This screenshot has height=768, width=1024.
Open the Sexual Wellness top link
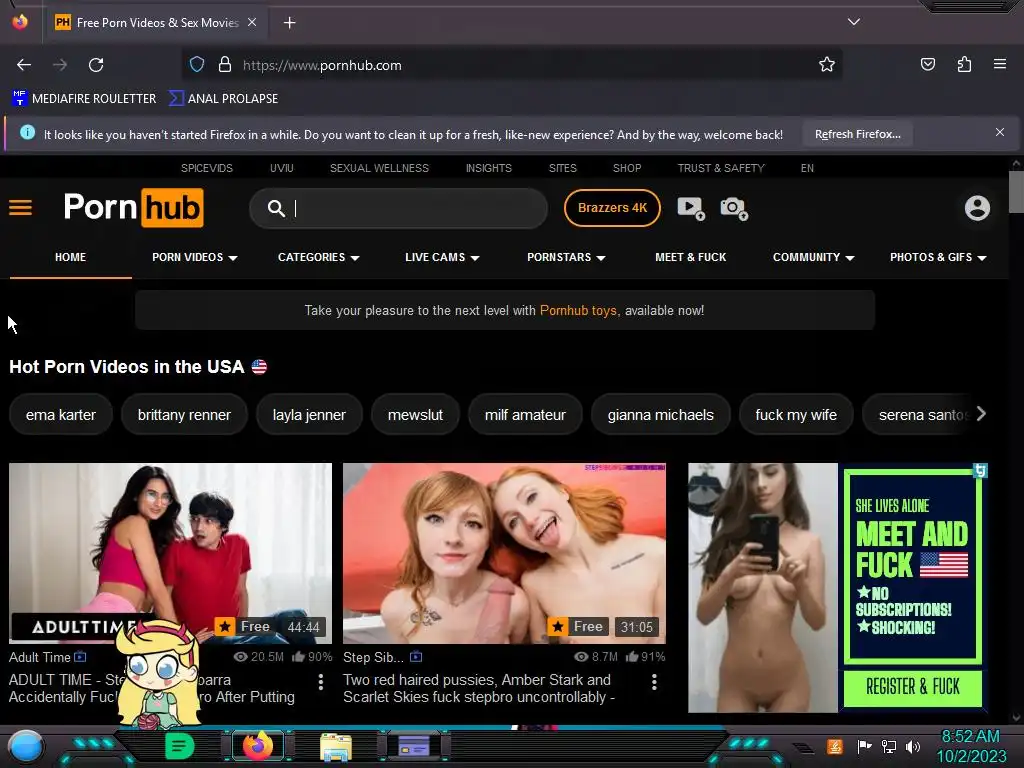pyautogui.click(x=379, y=168)
